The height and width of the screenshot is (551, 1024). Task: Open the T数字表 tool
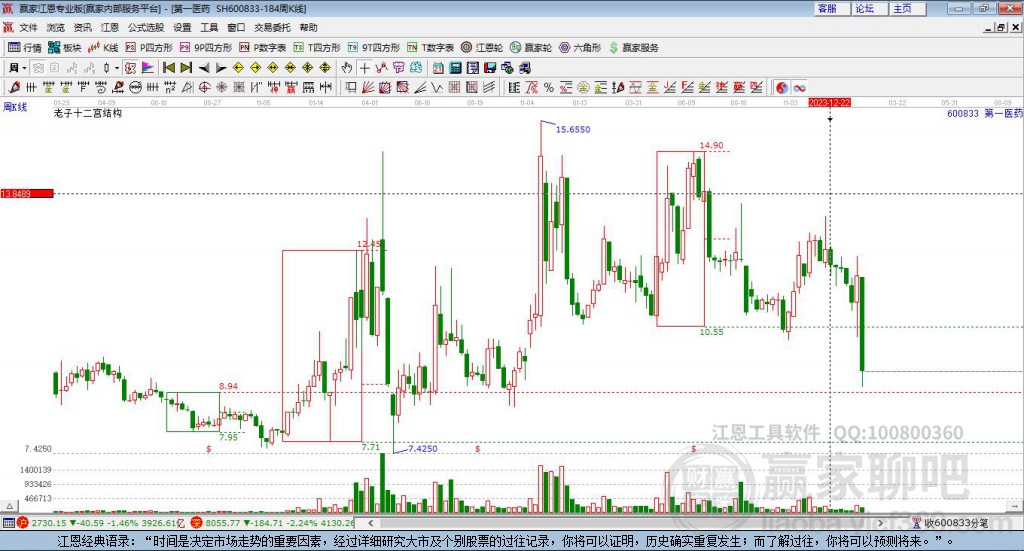tap(430, 48)
